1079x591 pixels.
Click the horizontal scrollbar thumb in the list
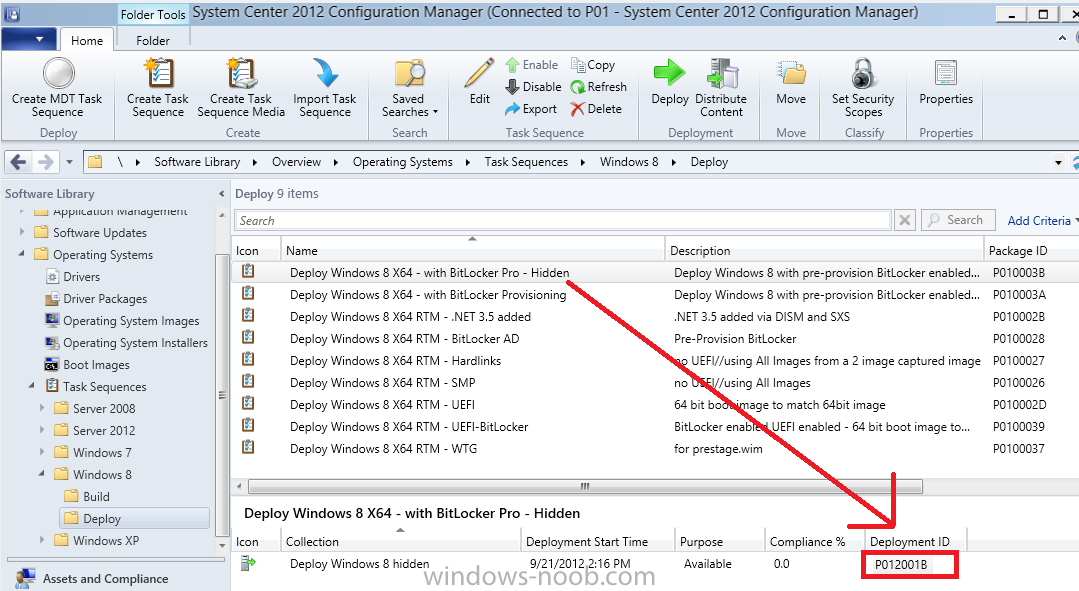click(585, 486)
